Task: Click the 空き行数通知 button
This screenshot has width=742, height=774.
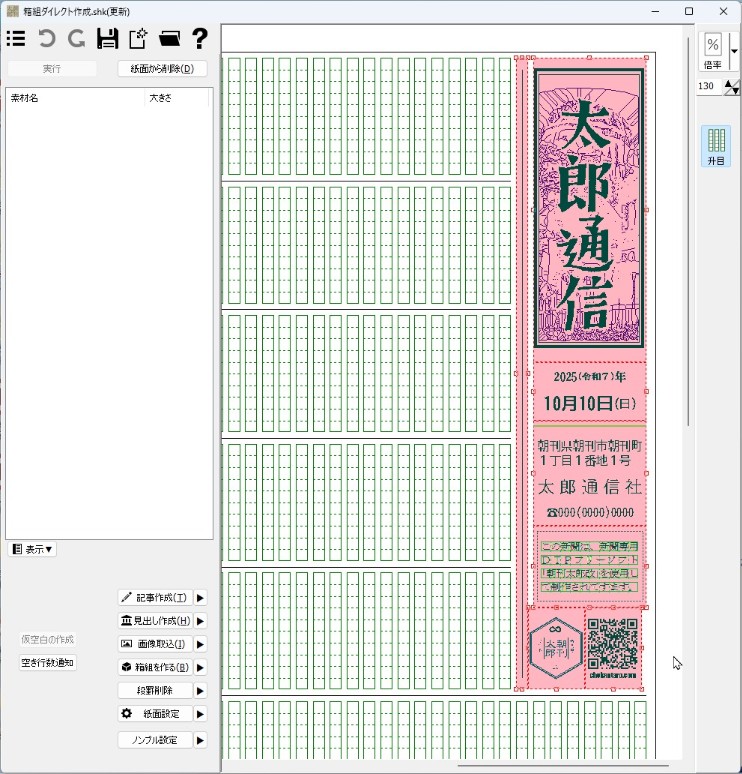Action: 48,662
